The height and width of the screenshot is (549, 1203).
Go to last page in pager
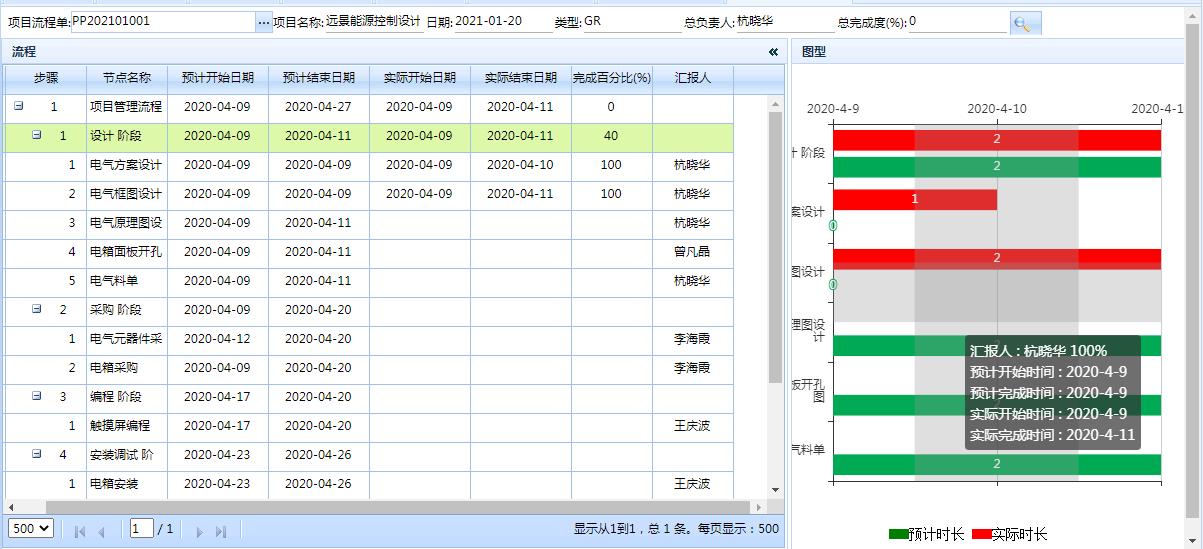coord(221,531)
